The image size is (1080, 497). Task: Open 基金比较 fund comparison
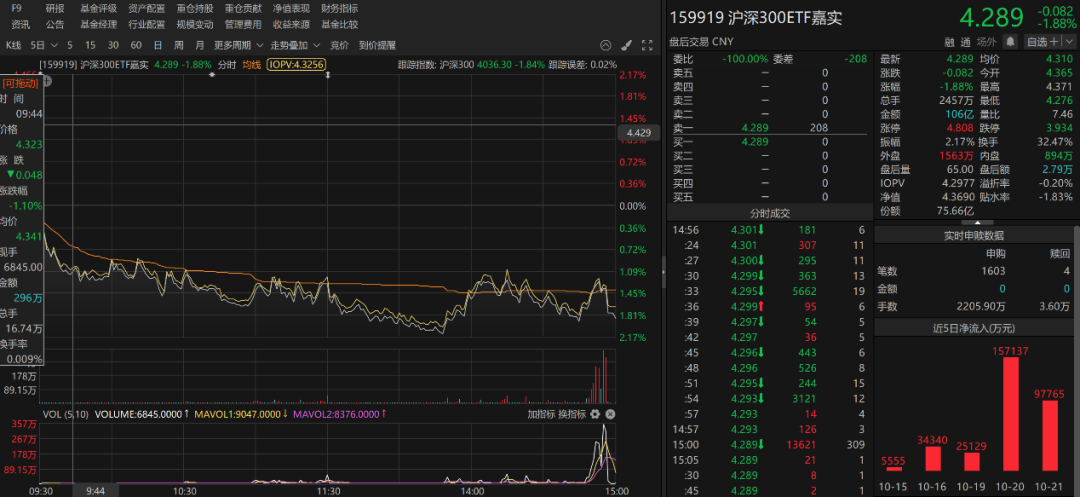tap(340, 24)
